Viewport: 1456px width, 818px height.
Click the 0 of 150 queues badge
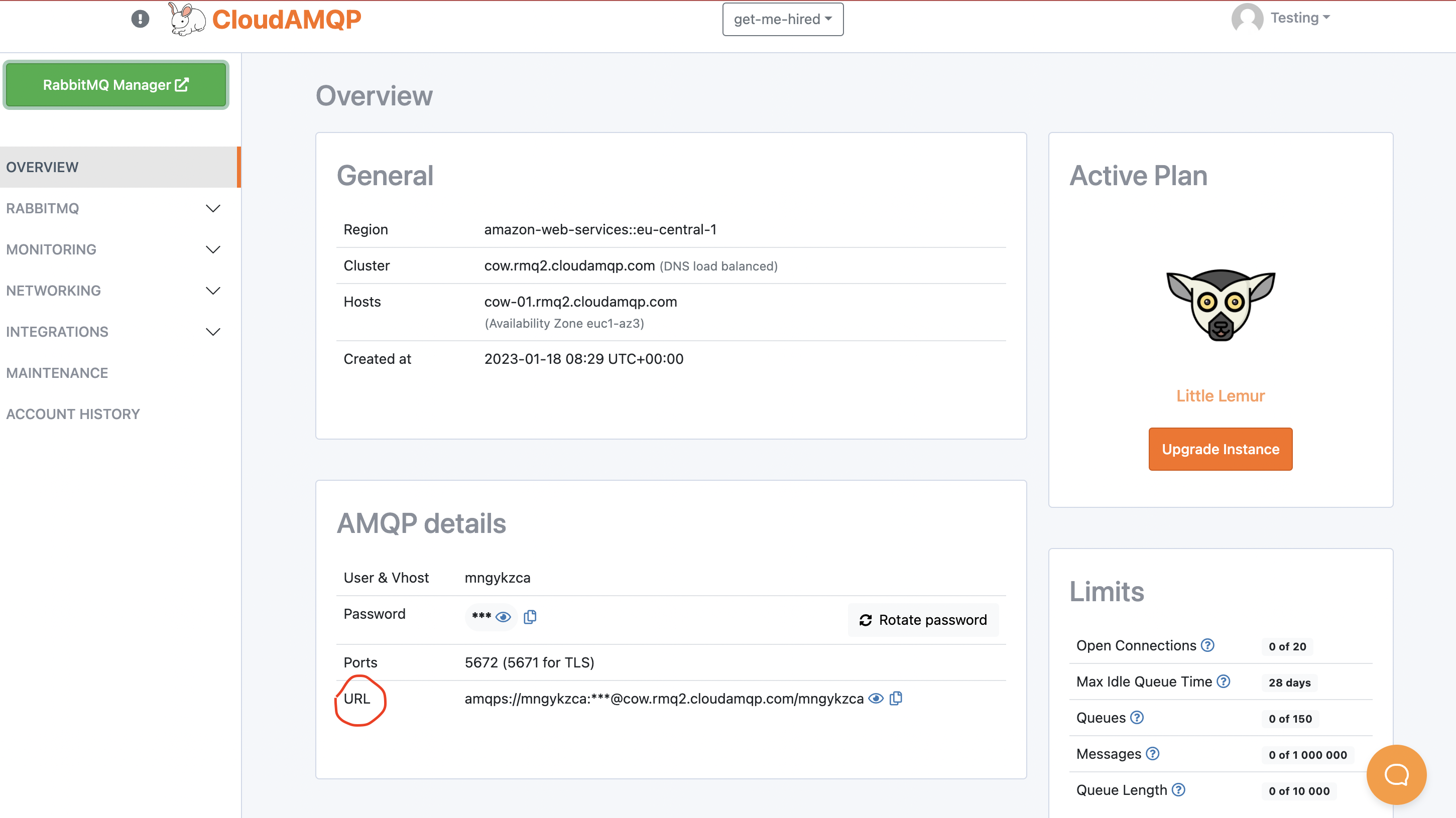point(1290,719)
